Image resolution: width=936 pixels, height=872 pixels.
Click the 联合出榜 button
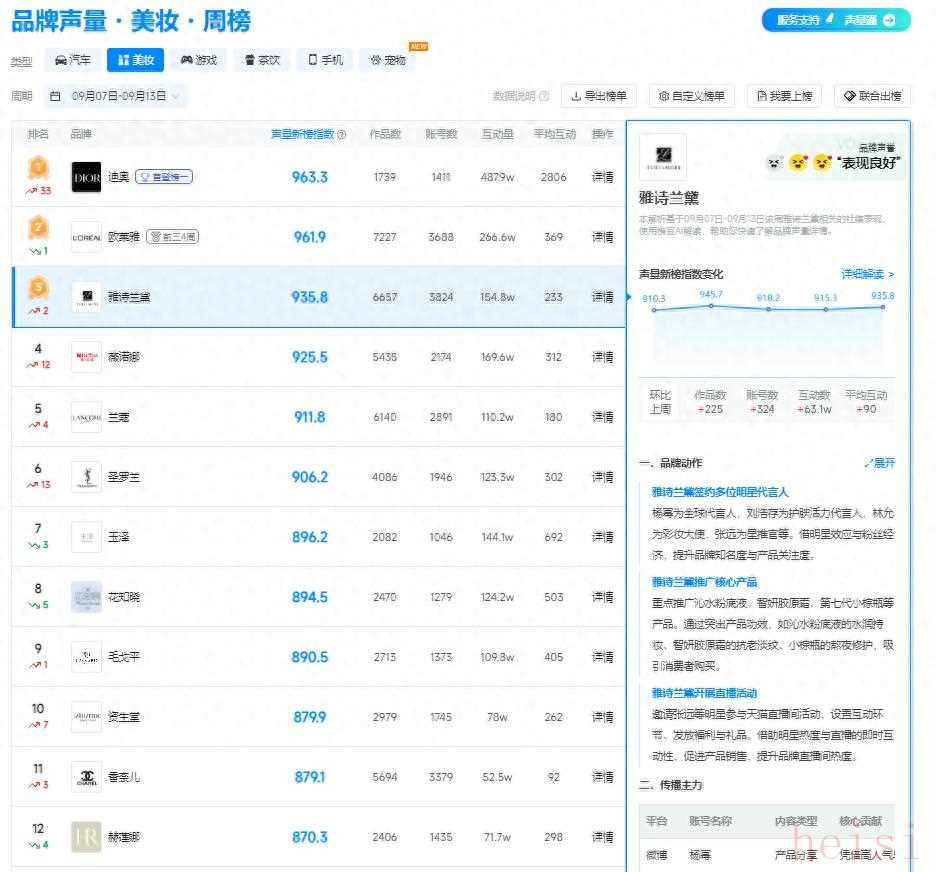(873, 96)
